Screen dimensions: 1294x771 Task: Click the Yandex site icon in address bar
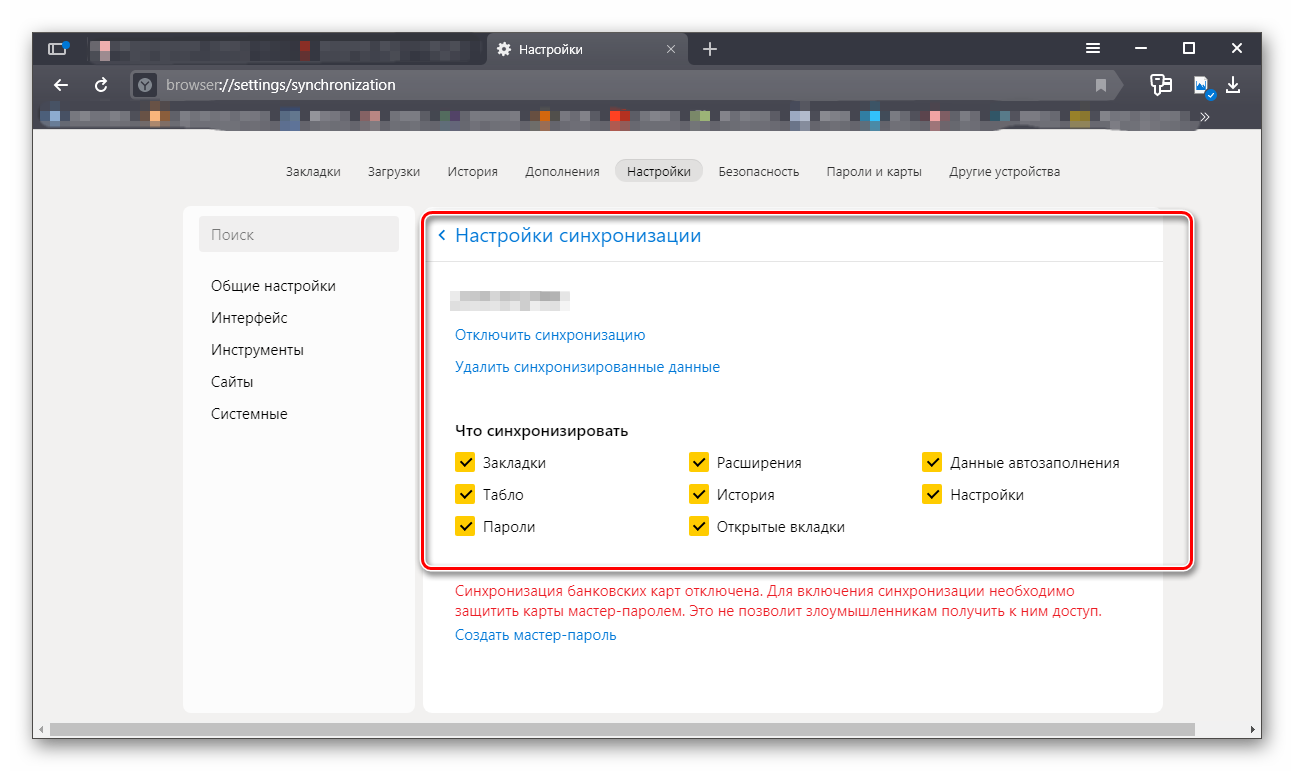pos(145,85)
